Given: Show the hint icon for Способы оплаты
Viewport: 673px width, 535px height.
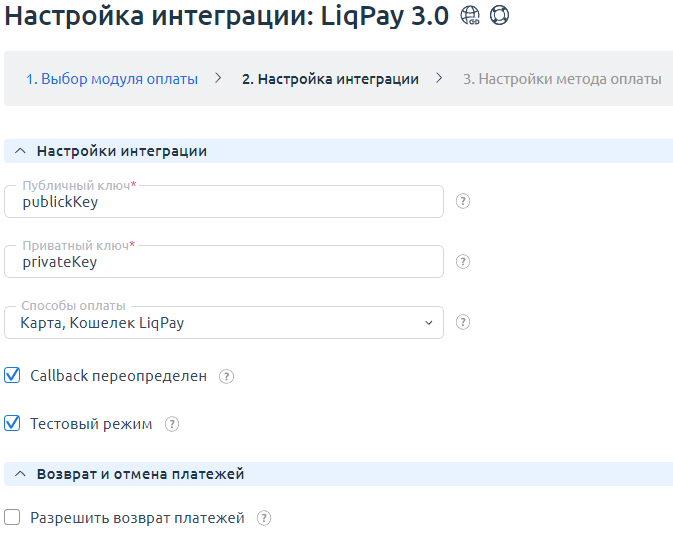Looking at the screenshot, I should pos(463,323).
